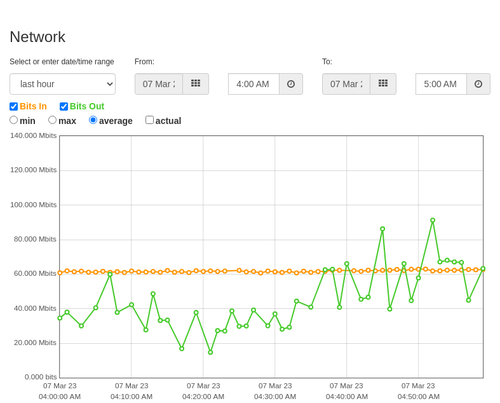Uncheck the Bits In checkbox
500x403 pixels.
(14, 106)
